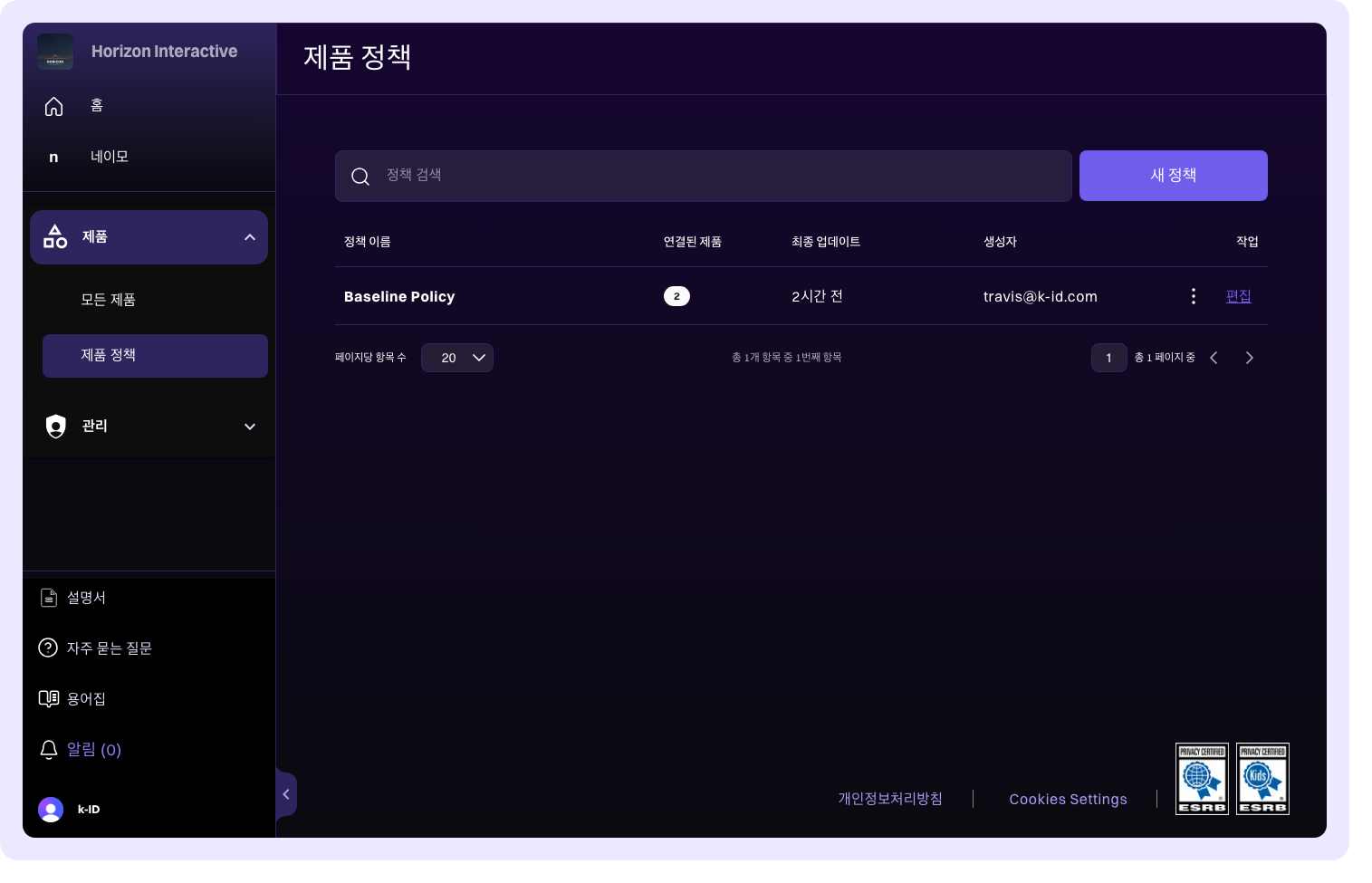Click the travis@k-id.com creator cell

pos(1041,297)
